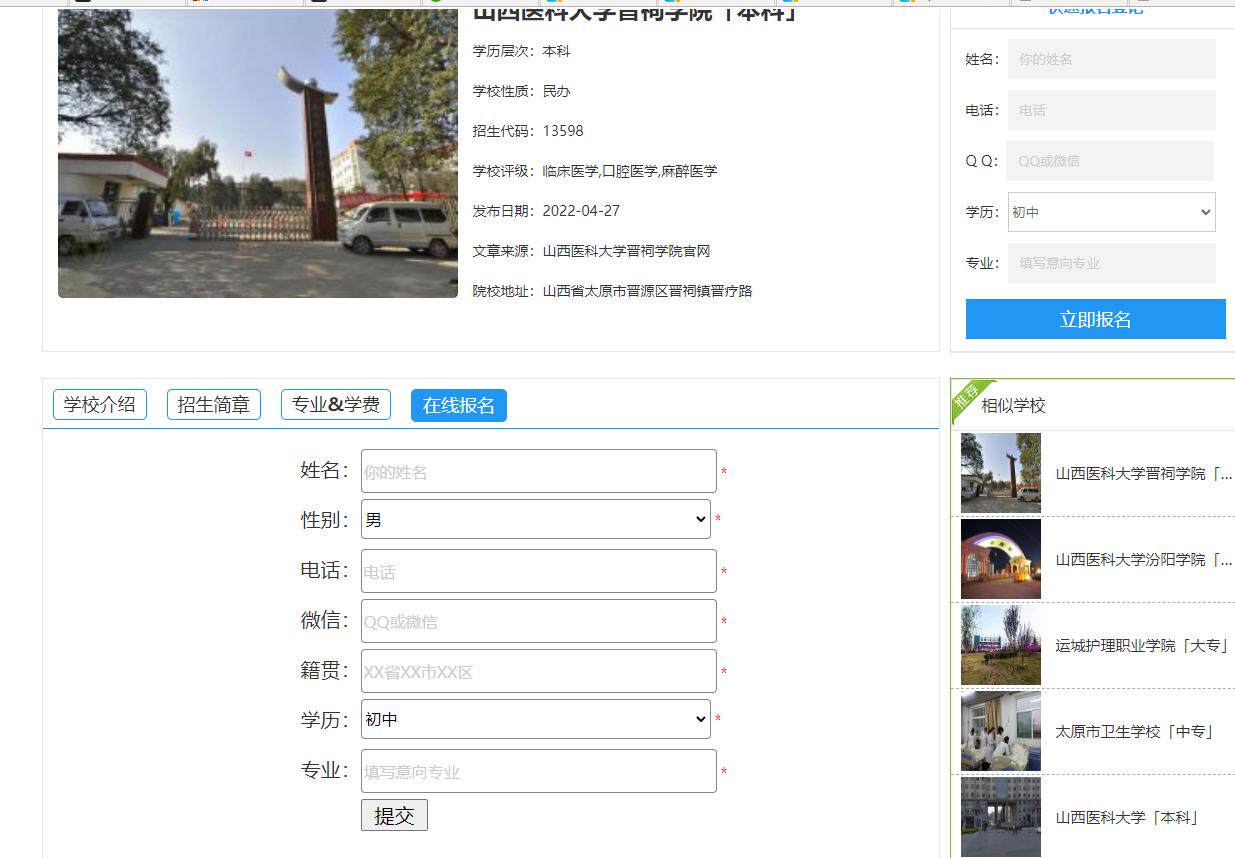The image size is (1235, 858).
Task: Open the 学校介绍 tab
Action: point(100,405)
